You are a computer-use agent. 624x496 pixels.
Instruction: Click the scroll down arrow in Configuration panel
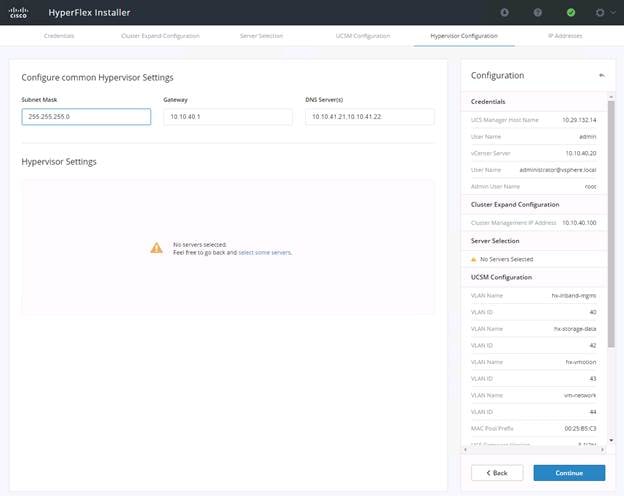click(x=611, y=440)
